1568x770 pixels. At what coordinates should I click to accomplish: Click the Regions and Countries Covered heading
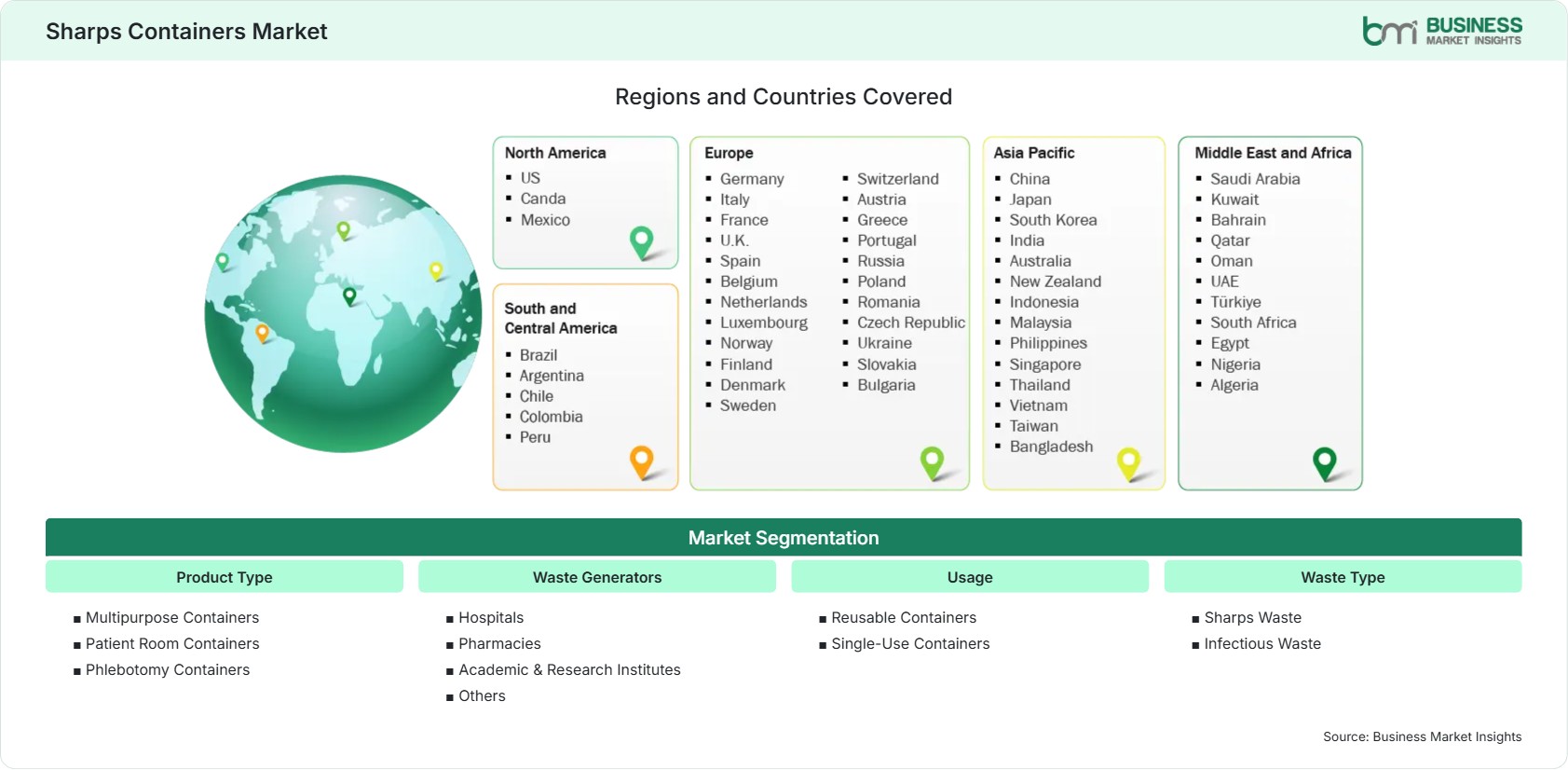point(784,97)
